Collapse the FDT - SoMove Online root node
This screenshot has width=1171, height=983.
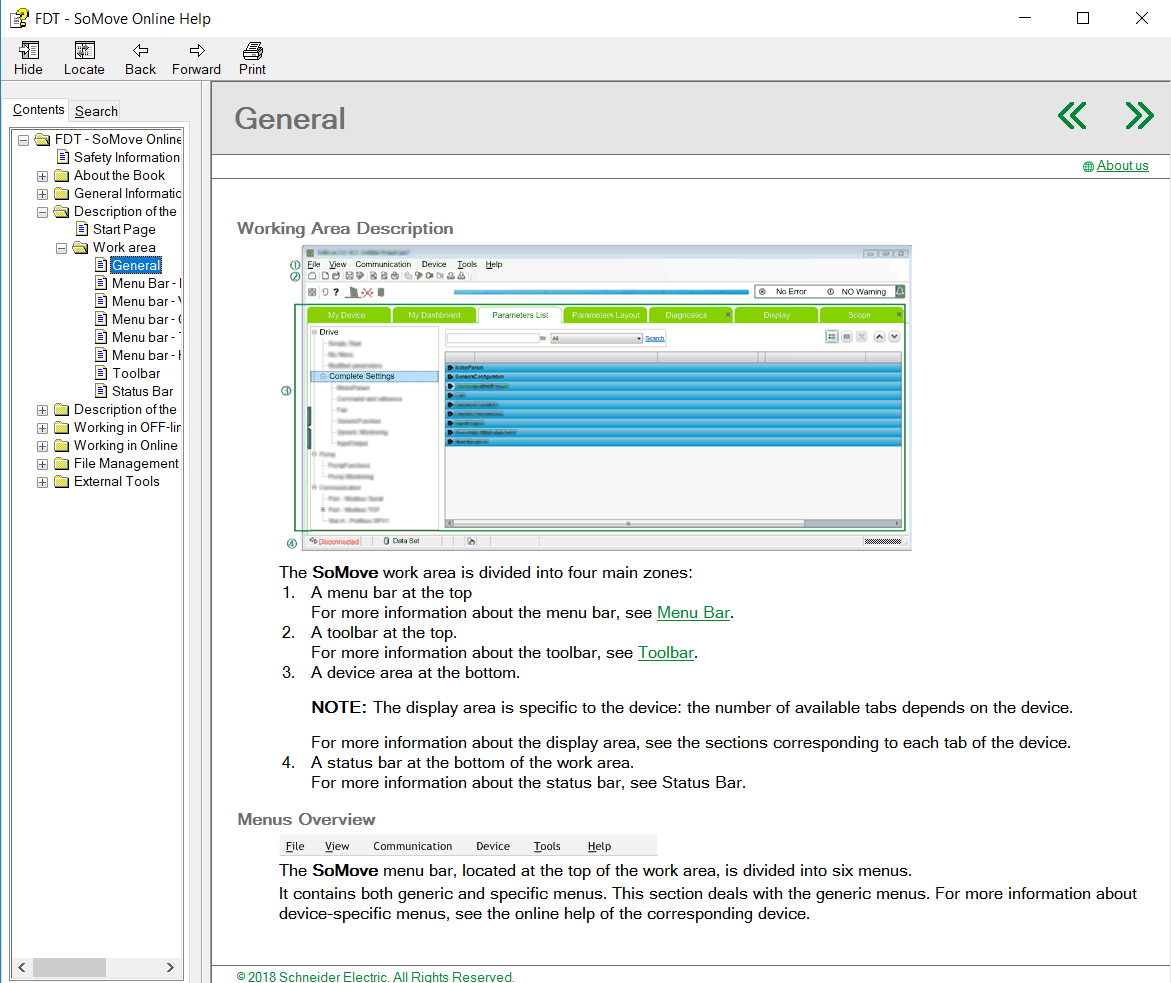(24, 140)
